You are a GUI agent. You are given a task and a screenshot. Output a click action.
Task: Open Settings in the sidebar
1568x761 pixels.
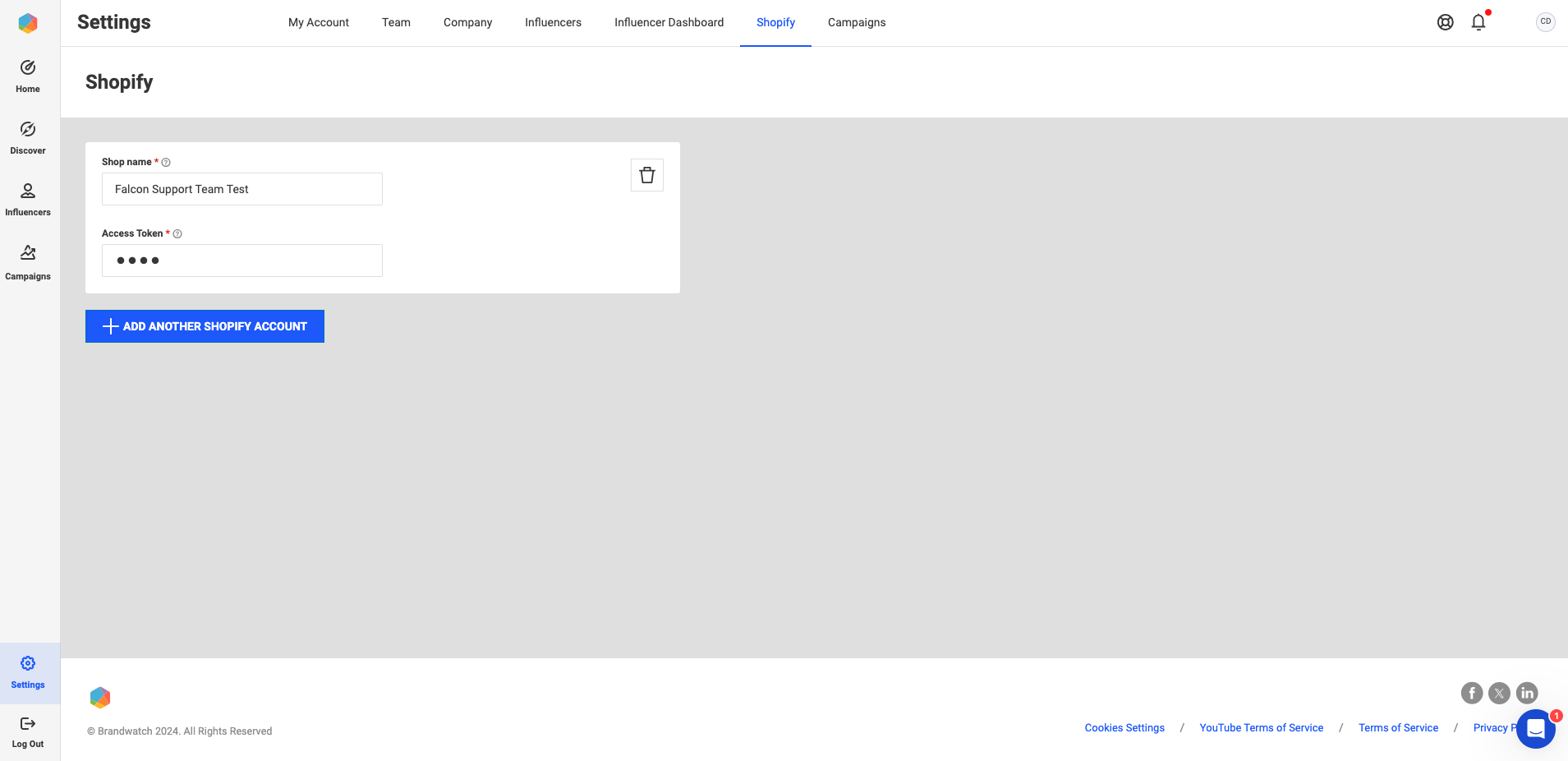(28, 673)
